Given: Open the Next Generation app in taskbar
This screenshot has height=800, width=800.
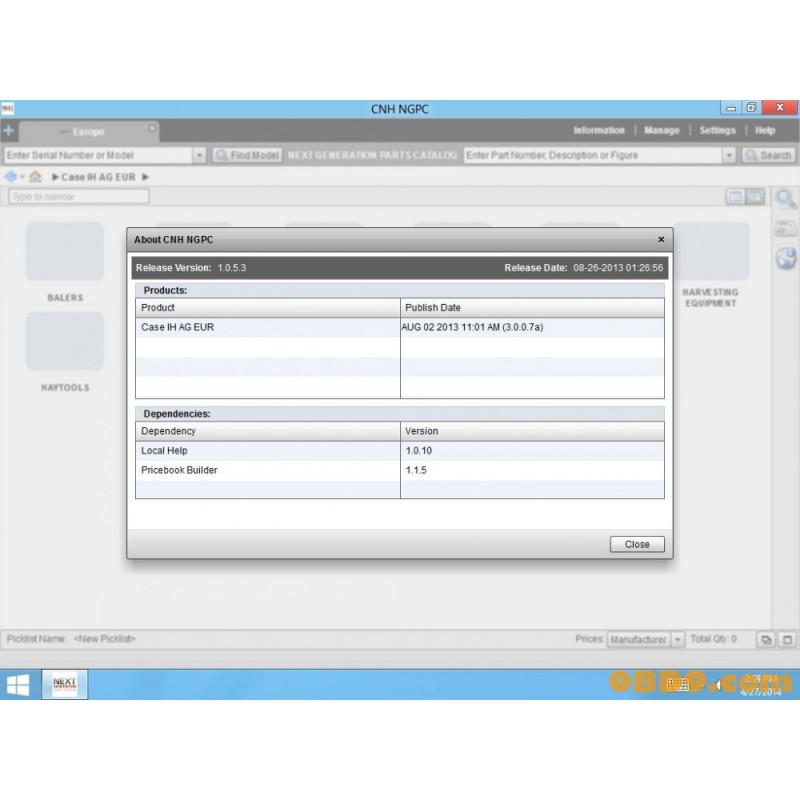Looking at the screenshot, I should (x=64, y=684).
